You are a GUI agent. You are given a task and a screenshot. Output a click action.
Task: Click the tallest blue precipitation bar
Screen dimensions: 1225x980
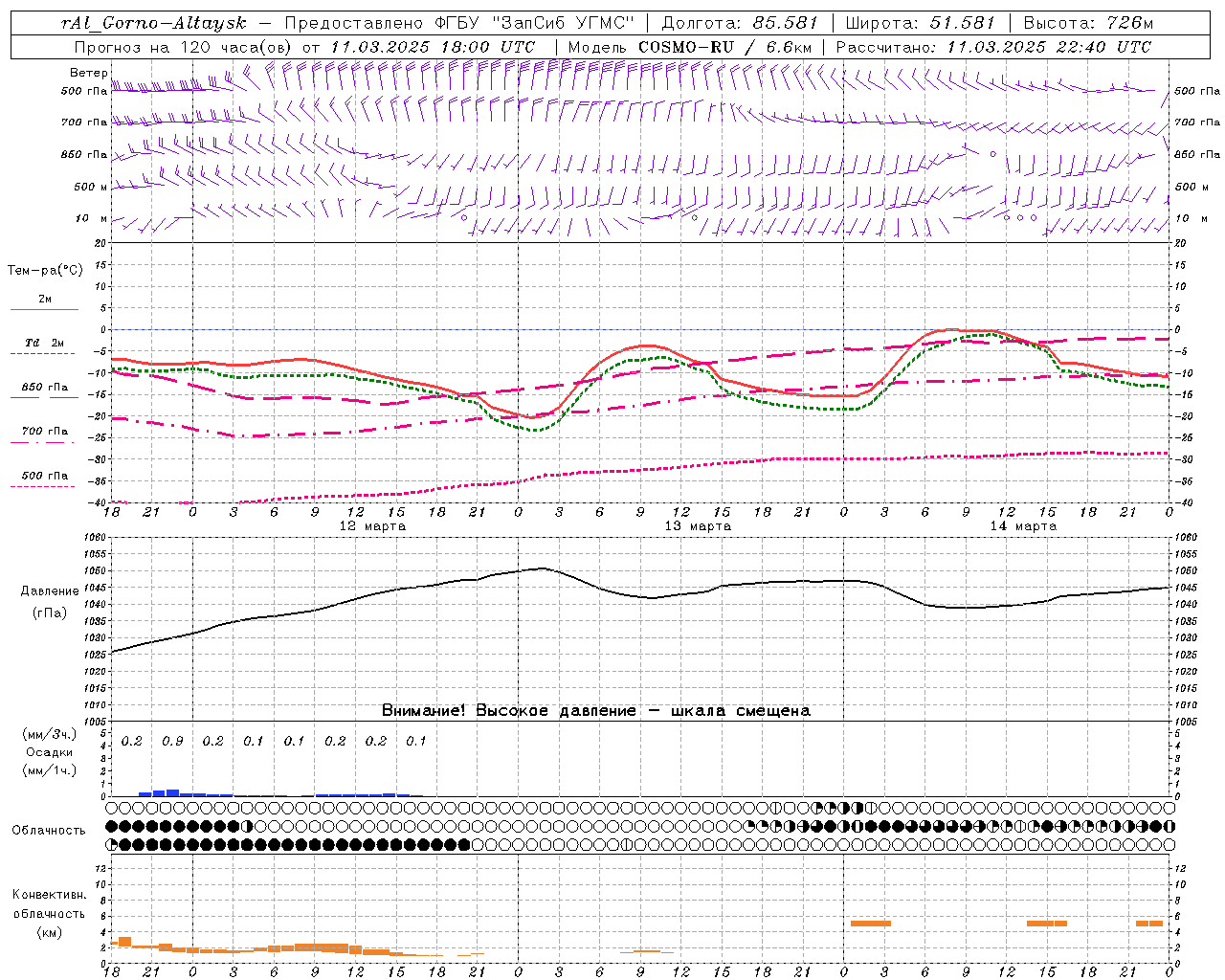(173, 792)
